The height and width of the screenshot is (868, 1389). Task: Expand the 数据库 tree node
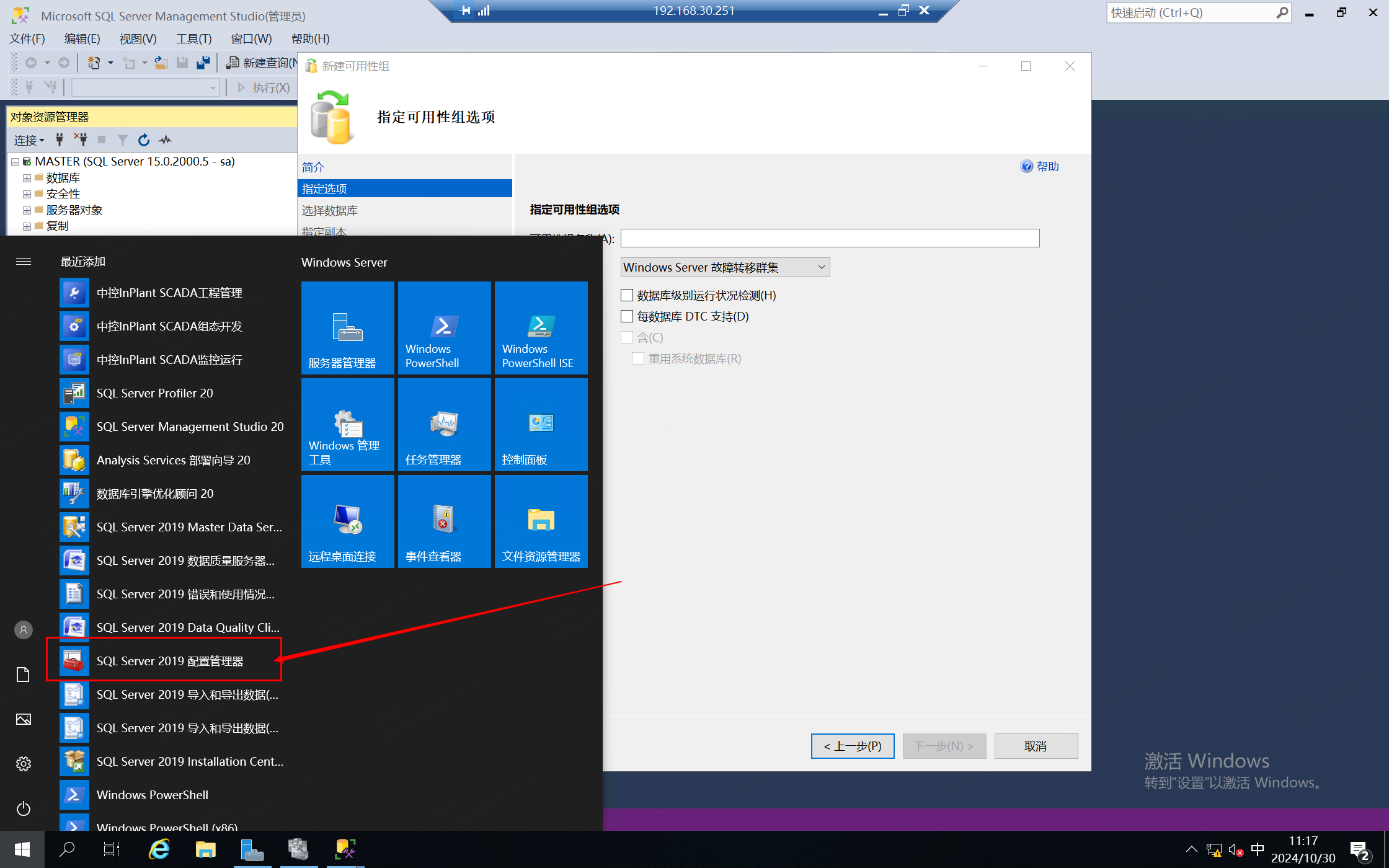click(x=27, y=178)
